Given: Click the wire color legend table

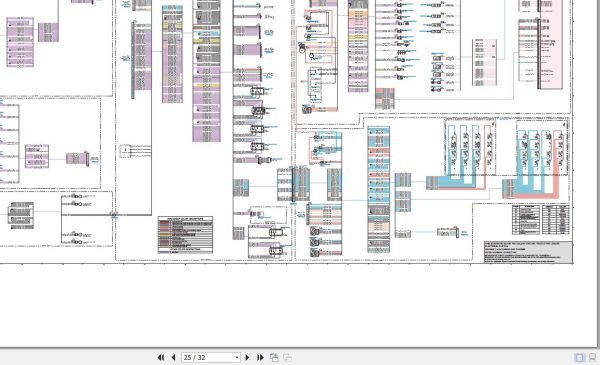Looking at the screenshot, I should [185, 235].
